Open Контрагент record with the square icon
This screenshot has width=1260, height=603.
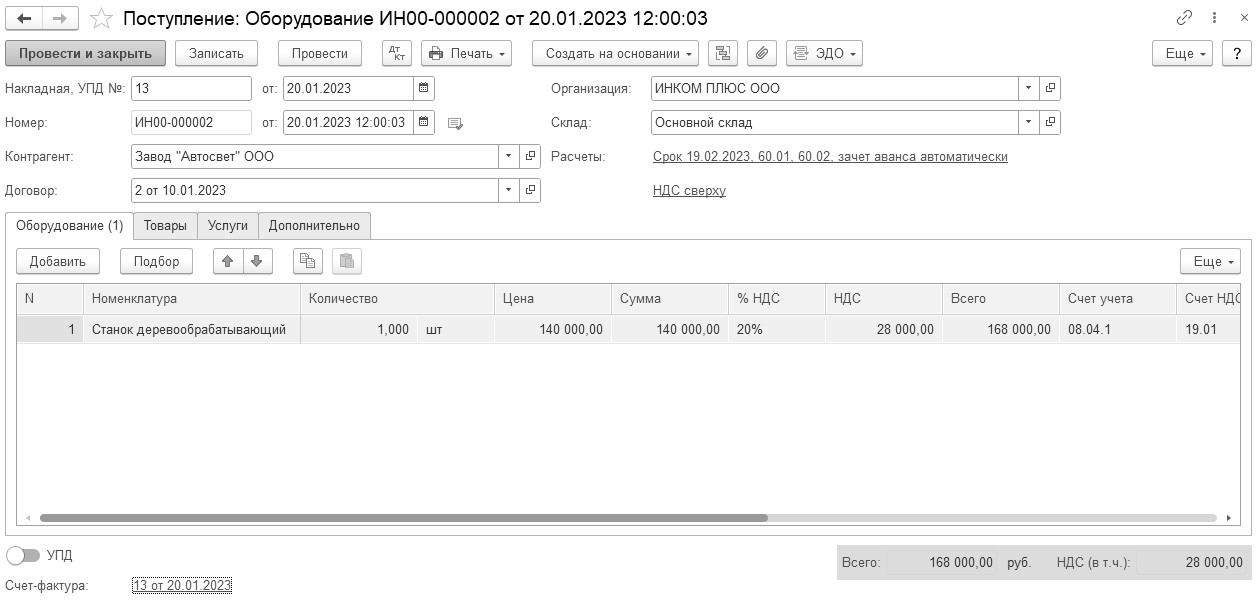pos(530,156)
